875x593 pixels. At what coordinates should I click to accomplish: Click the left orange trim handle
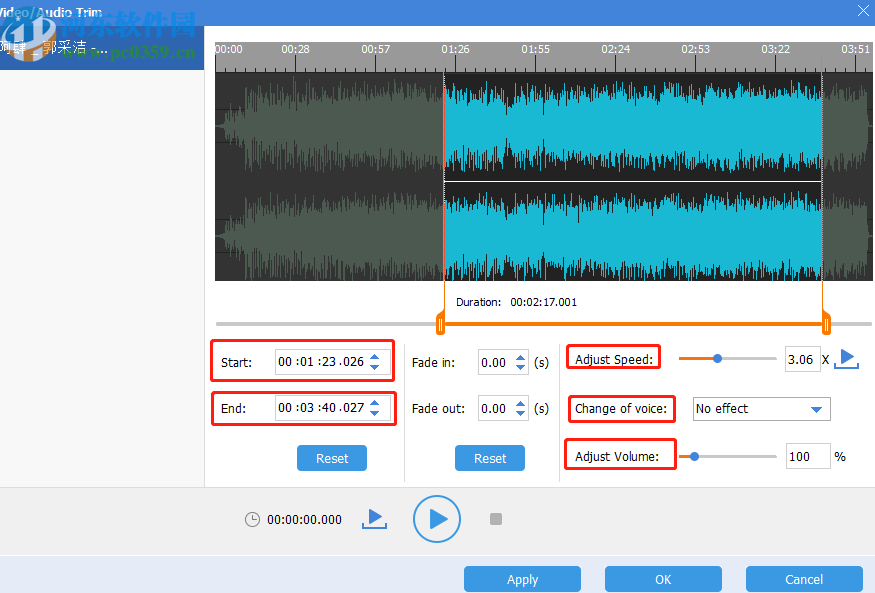(x=440, y=322)
